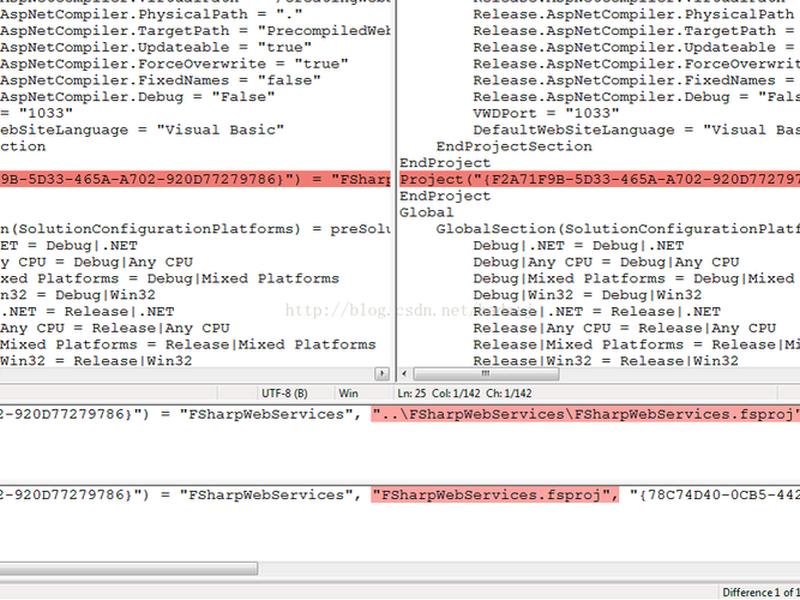Click AspNetCompiler.FixedNames = "false" in left pane

point(161,81)
